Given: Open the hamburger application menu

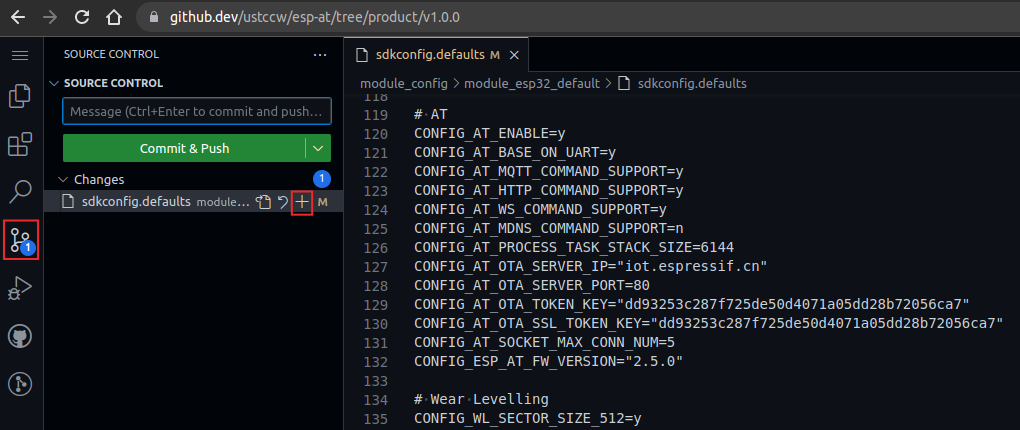Looking at the screenshot, I should [20, 55].
